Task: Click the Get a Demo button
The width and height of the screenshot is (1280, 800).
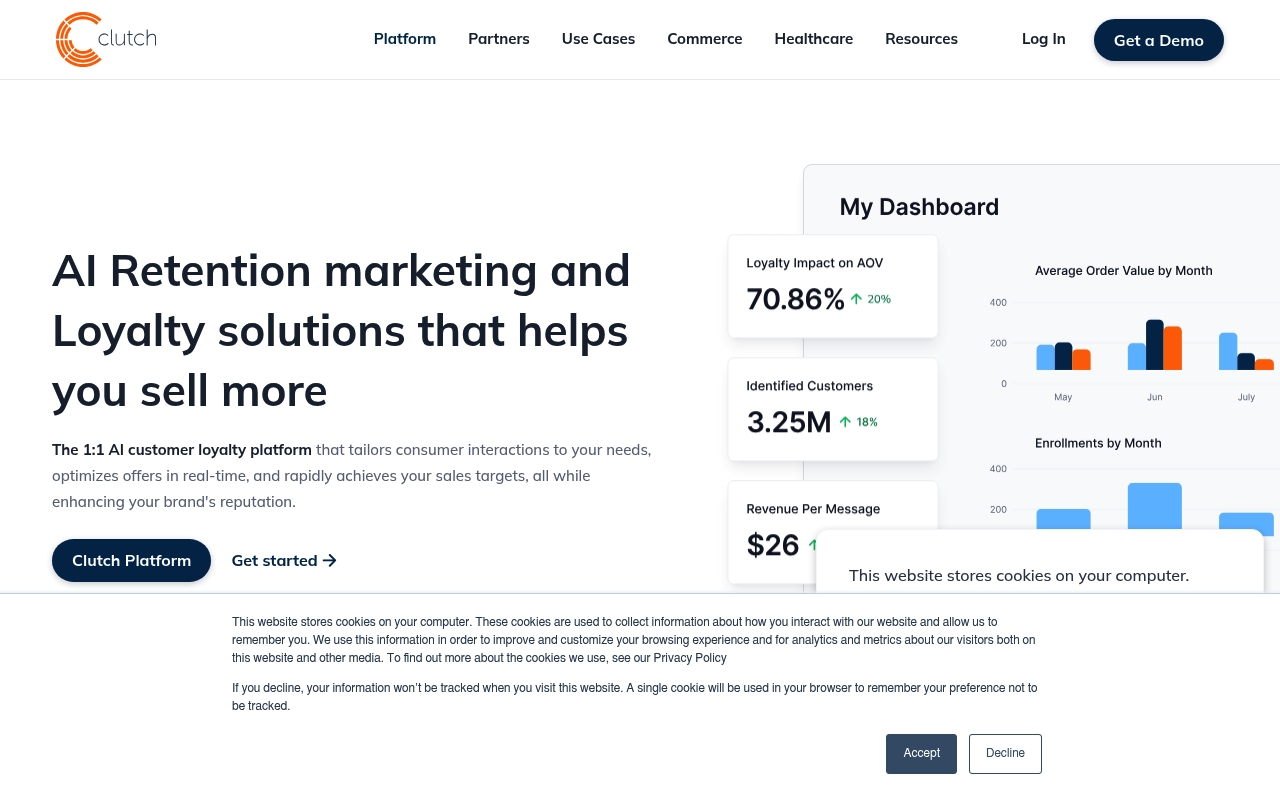Action: pyautogui.click(x=1159, y=40)
